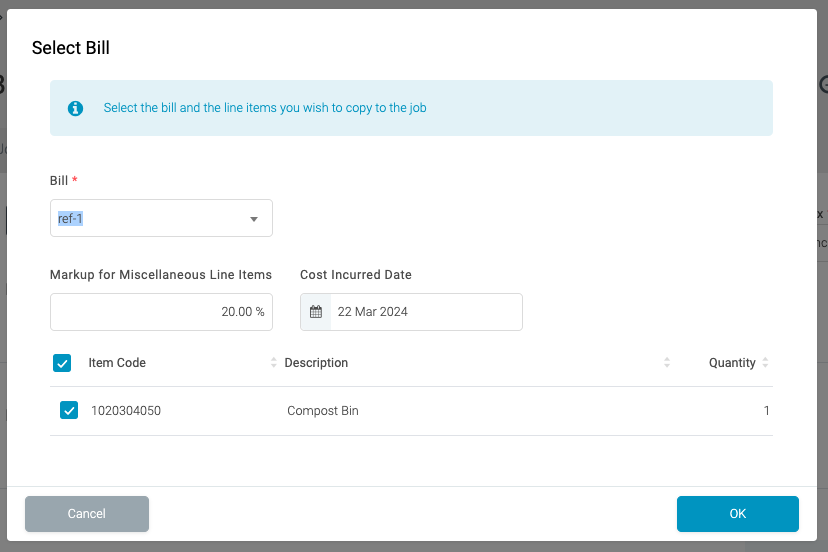Click the Cost Incurred Date field 22 Mar 2024

(411, 312)
